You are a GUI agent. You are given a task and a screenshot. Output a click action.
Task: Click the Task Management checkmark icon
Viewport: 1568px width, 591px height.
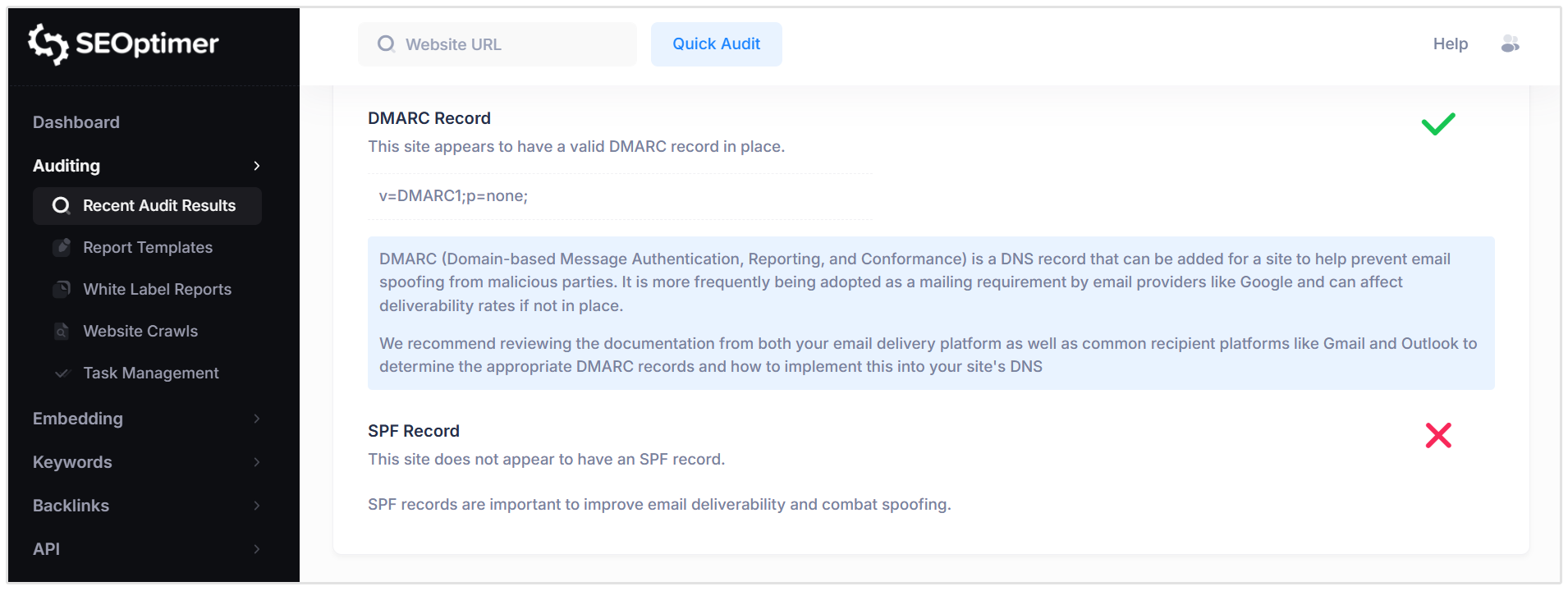[x=62, y=373]
